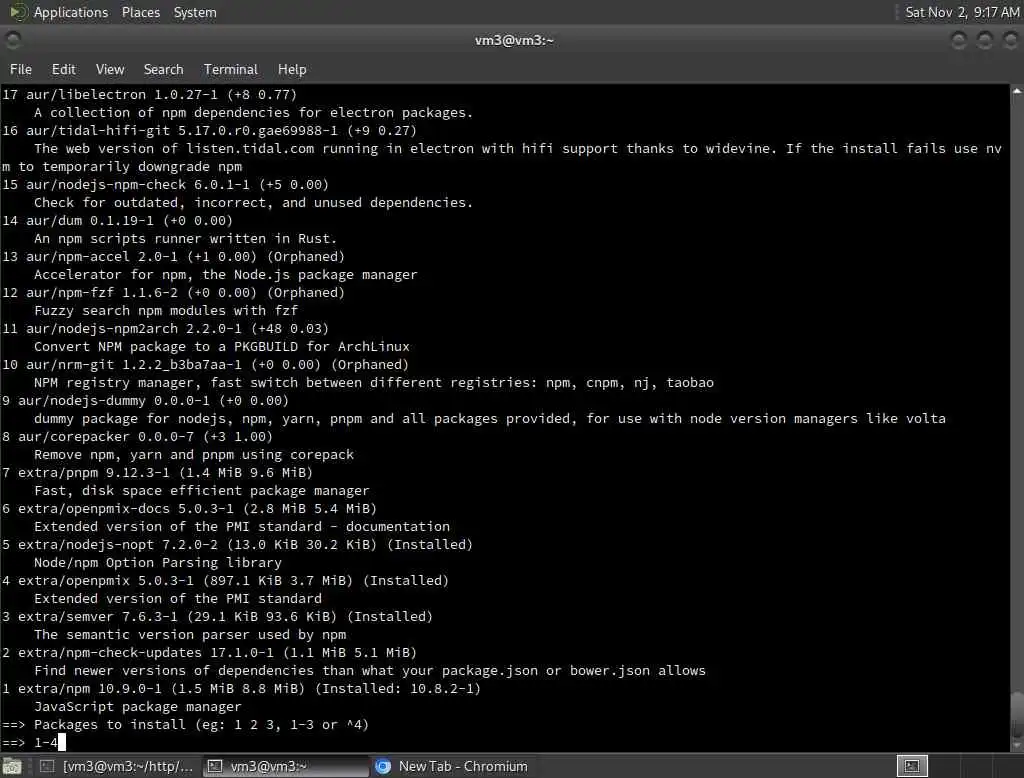The width and height of the screenshot is (1024, 778).
Task: Open the Applications menu
Action: point(71,12)
